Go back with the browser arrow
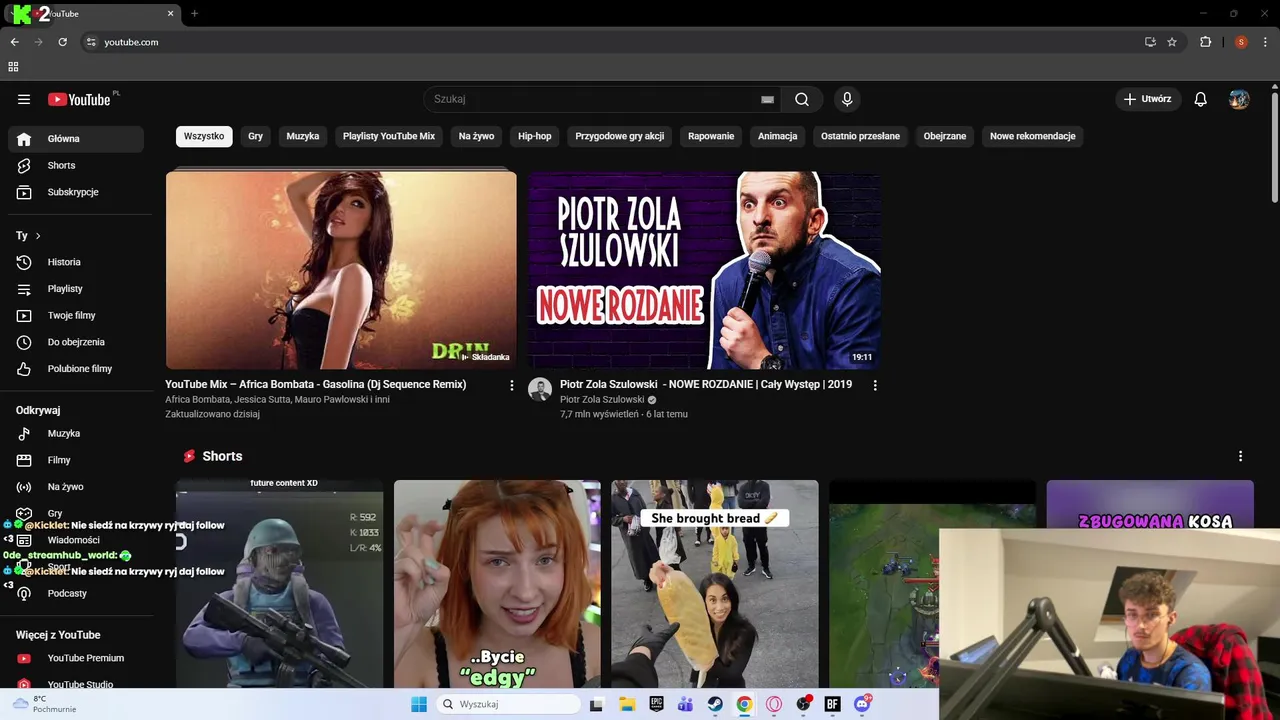Screen dimensions: 1280x720 coord(14,42)
